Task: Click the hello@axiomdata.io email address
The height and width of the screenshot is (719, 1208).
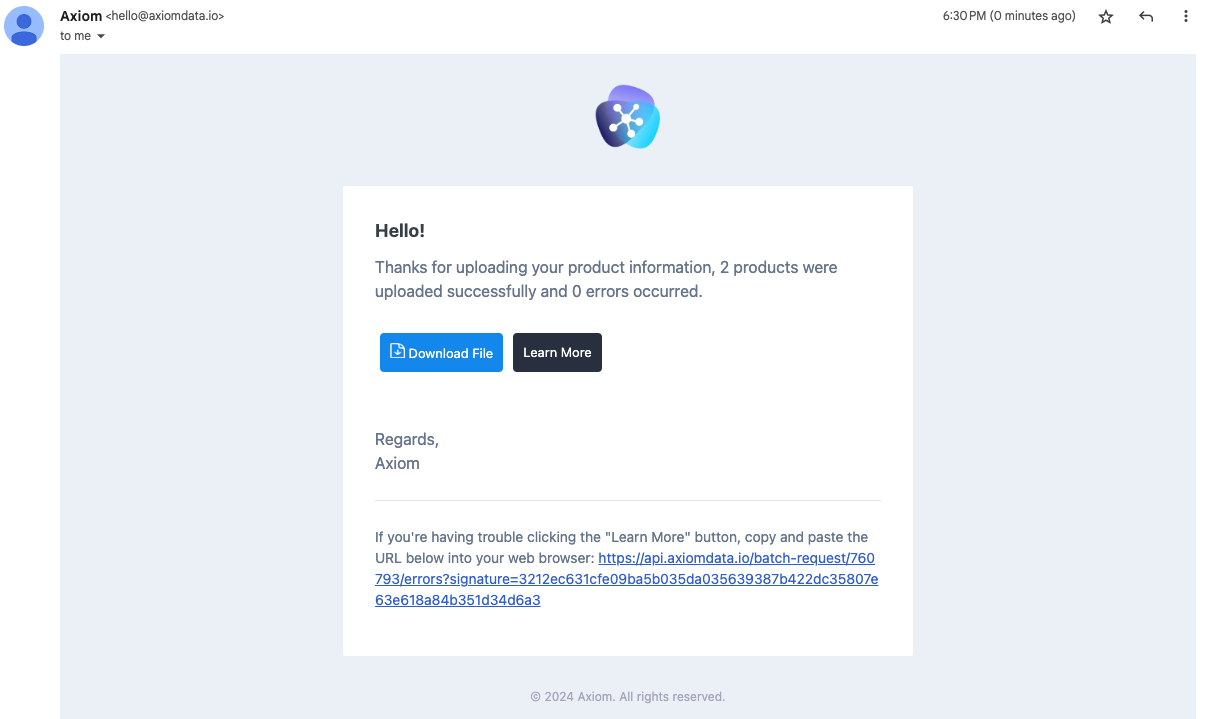Action: (165, 17)
